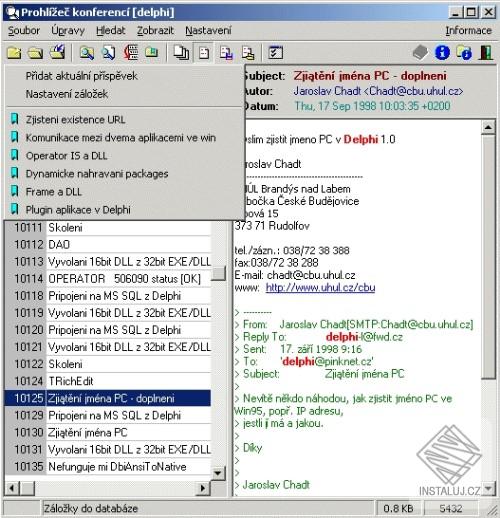The width and height of the screenshot is (500, 518).
Task: Select message 10111 Skoleni
Action: [x=108, y=228]
